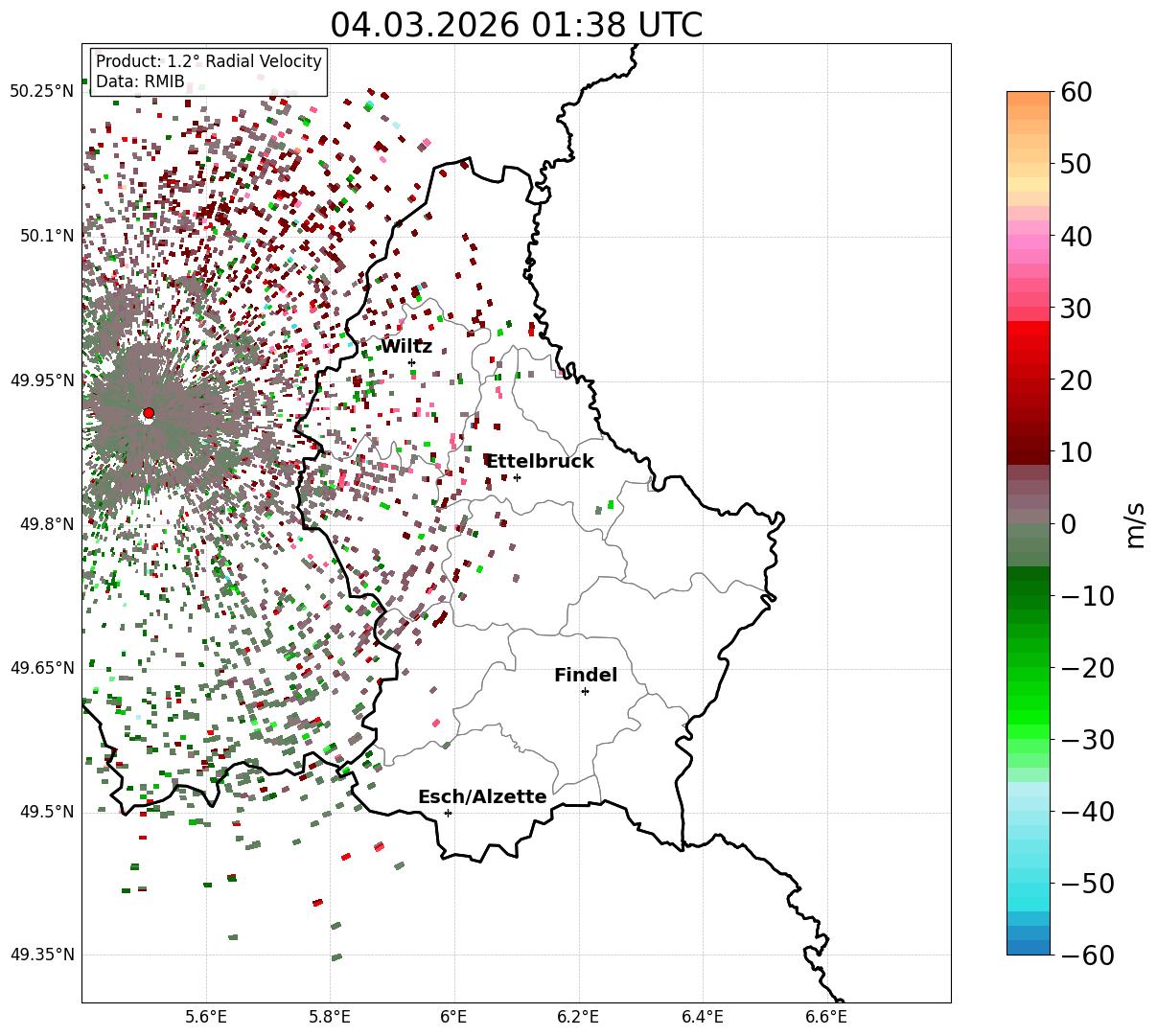This screenshot has height=1036, width=1157.
Task: Click the 5.8°E longitude label
Action: pyautogui.click(x=330, y=1018)
